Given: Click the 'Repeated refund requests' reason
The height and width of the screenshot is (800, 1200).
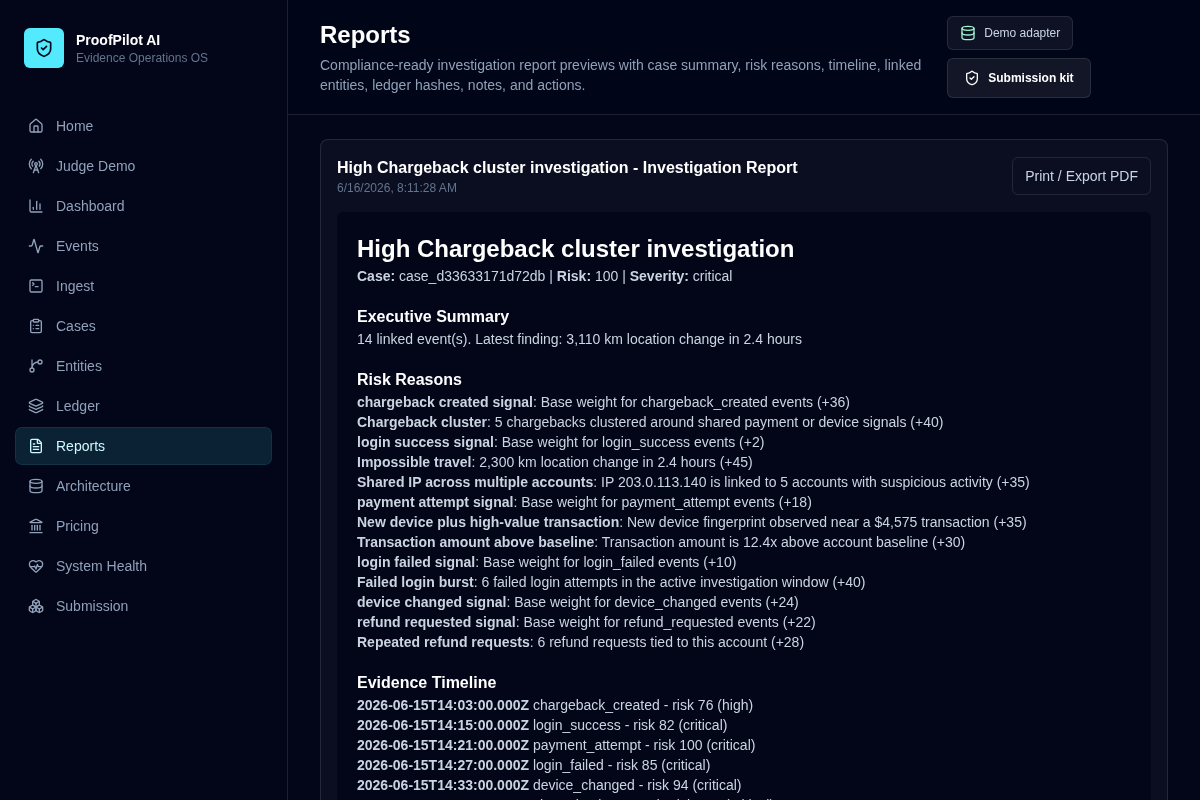Looking at the screenshot, I should 580,642.
